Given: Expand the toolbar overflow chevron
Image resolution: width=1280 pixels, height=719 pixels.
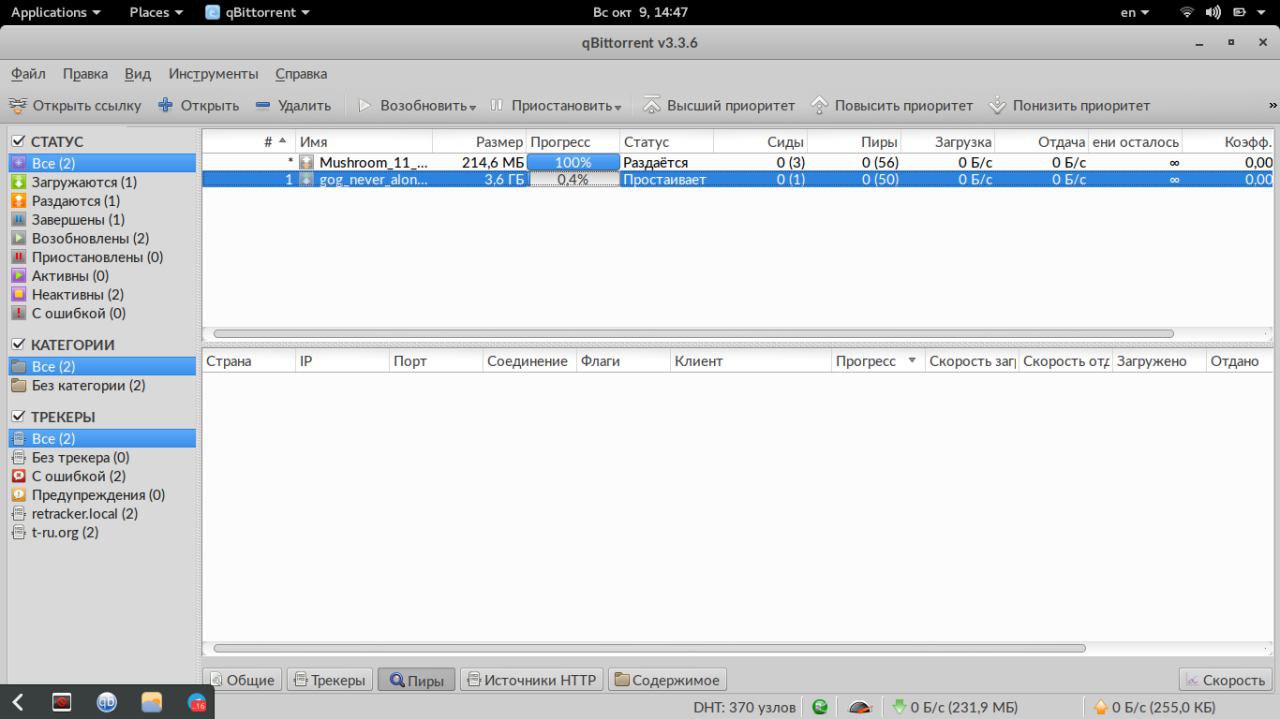Looking at the screenshot, I should pos(1273,105).
